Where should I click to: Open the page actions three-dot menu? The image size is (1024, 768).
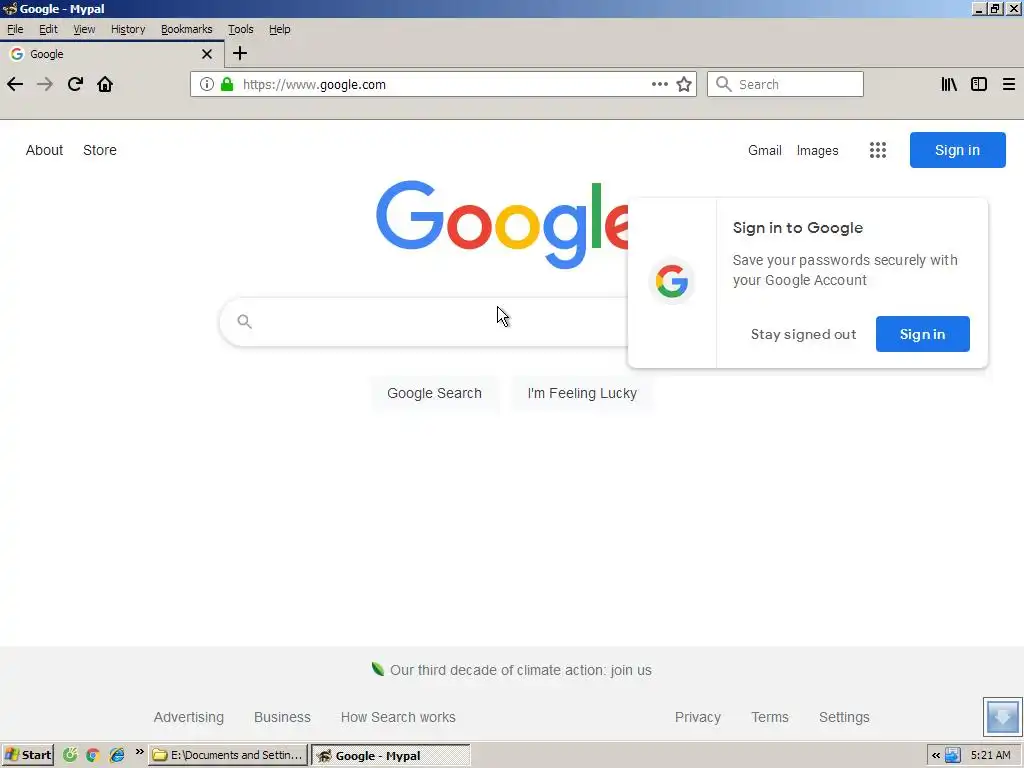pyautogui.click(x=660, y=84)
